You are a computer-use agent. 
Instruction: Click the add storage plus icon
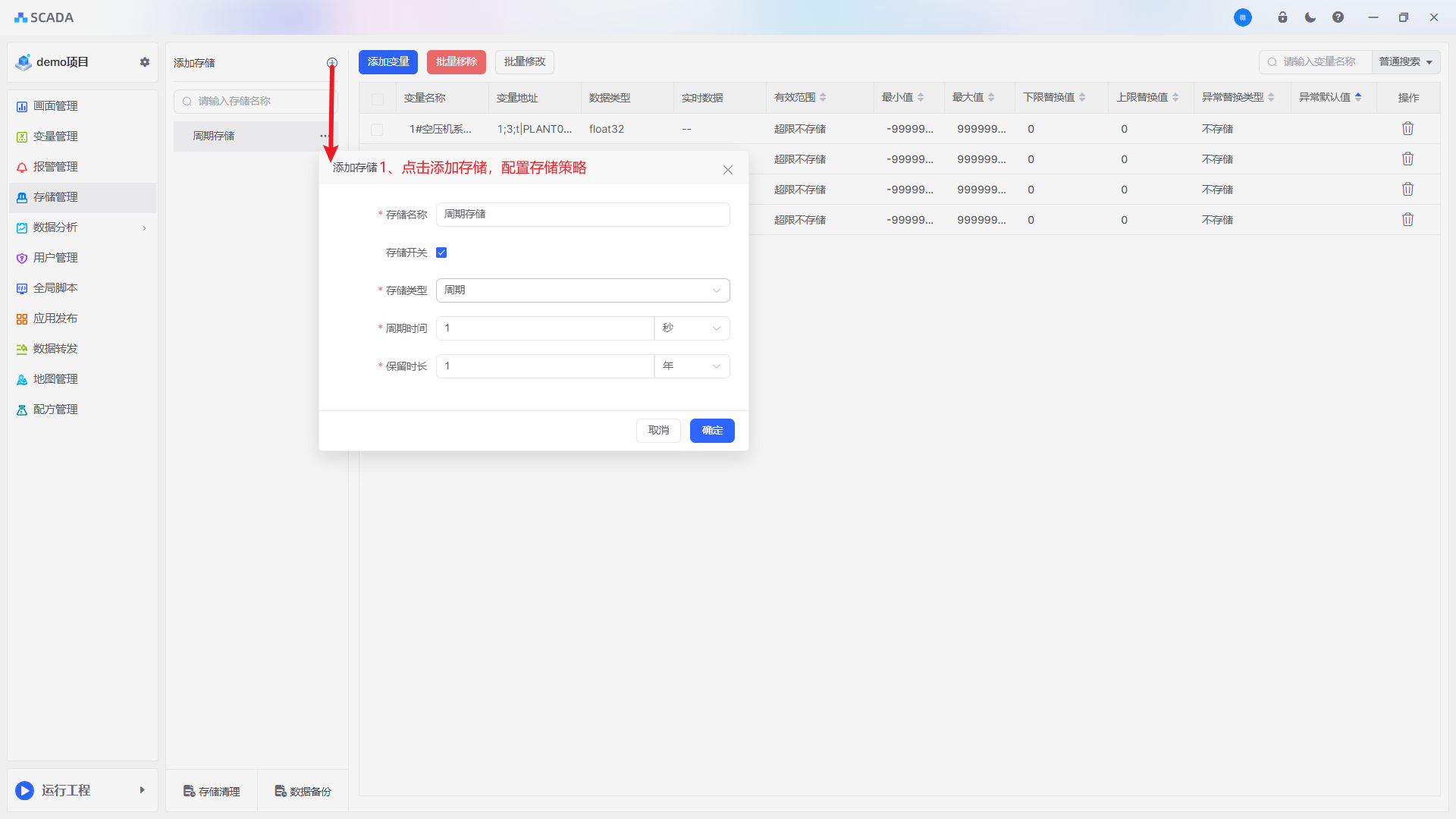(332, 63)
